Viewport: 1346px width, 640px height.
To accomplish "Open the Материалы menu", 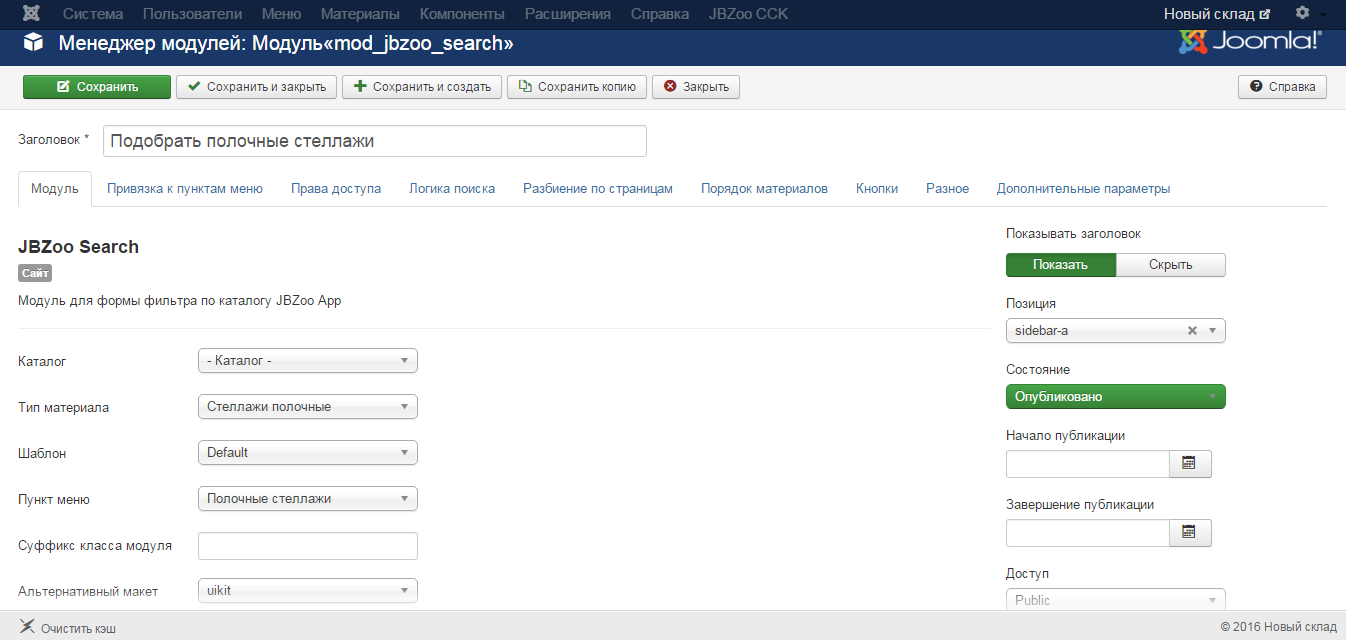I will pos(360,14).
